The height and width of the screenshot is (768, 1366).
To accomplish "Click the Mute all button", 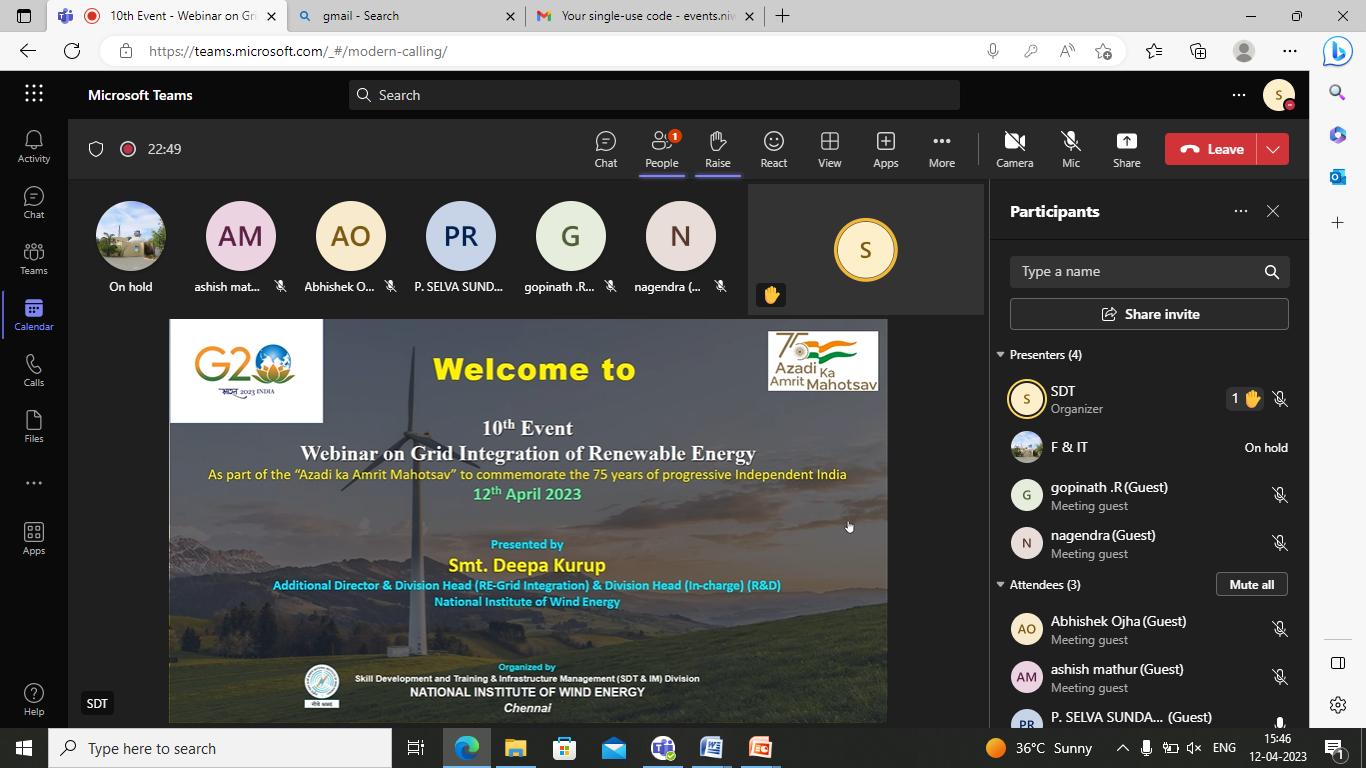I will tap(1251, 584).
